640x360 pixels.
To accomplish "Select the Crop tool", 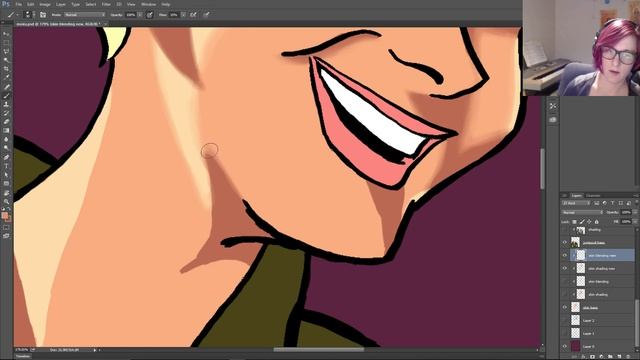I will pyautogui.click(x=6, y=69).
